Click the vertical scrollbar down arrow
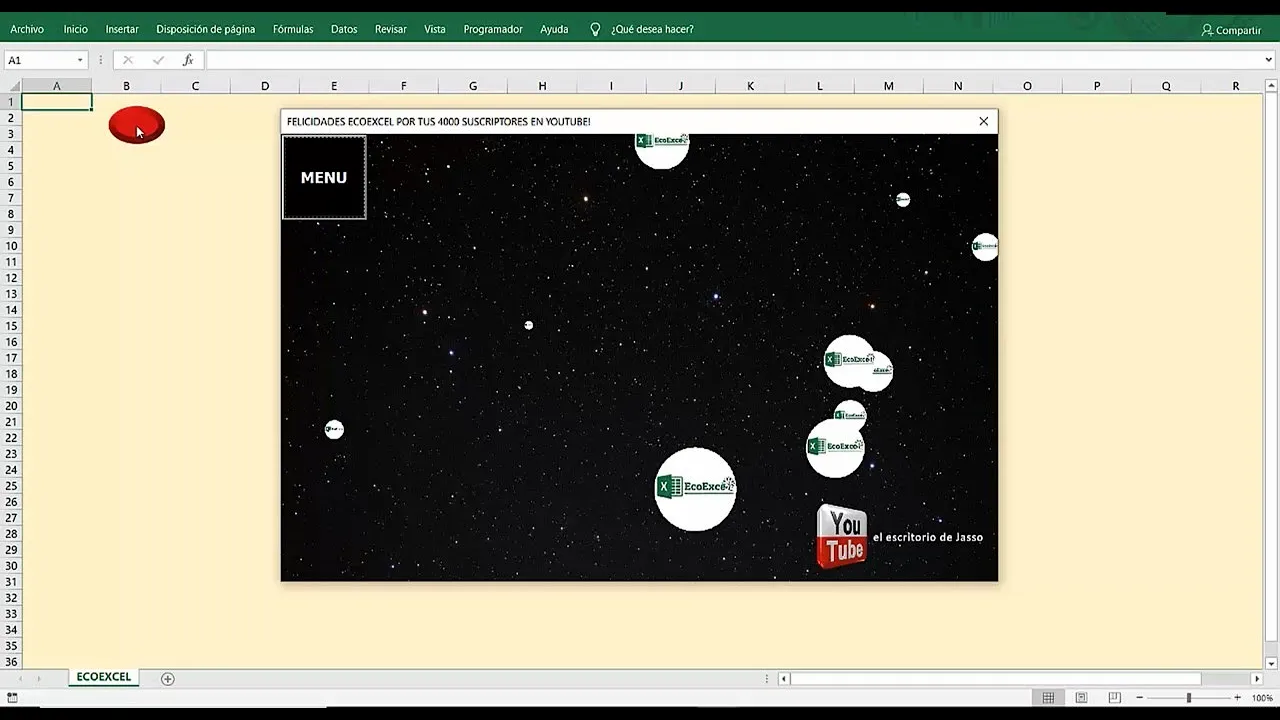 coord(1272,663)
